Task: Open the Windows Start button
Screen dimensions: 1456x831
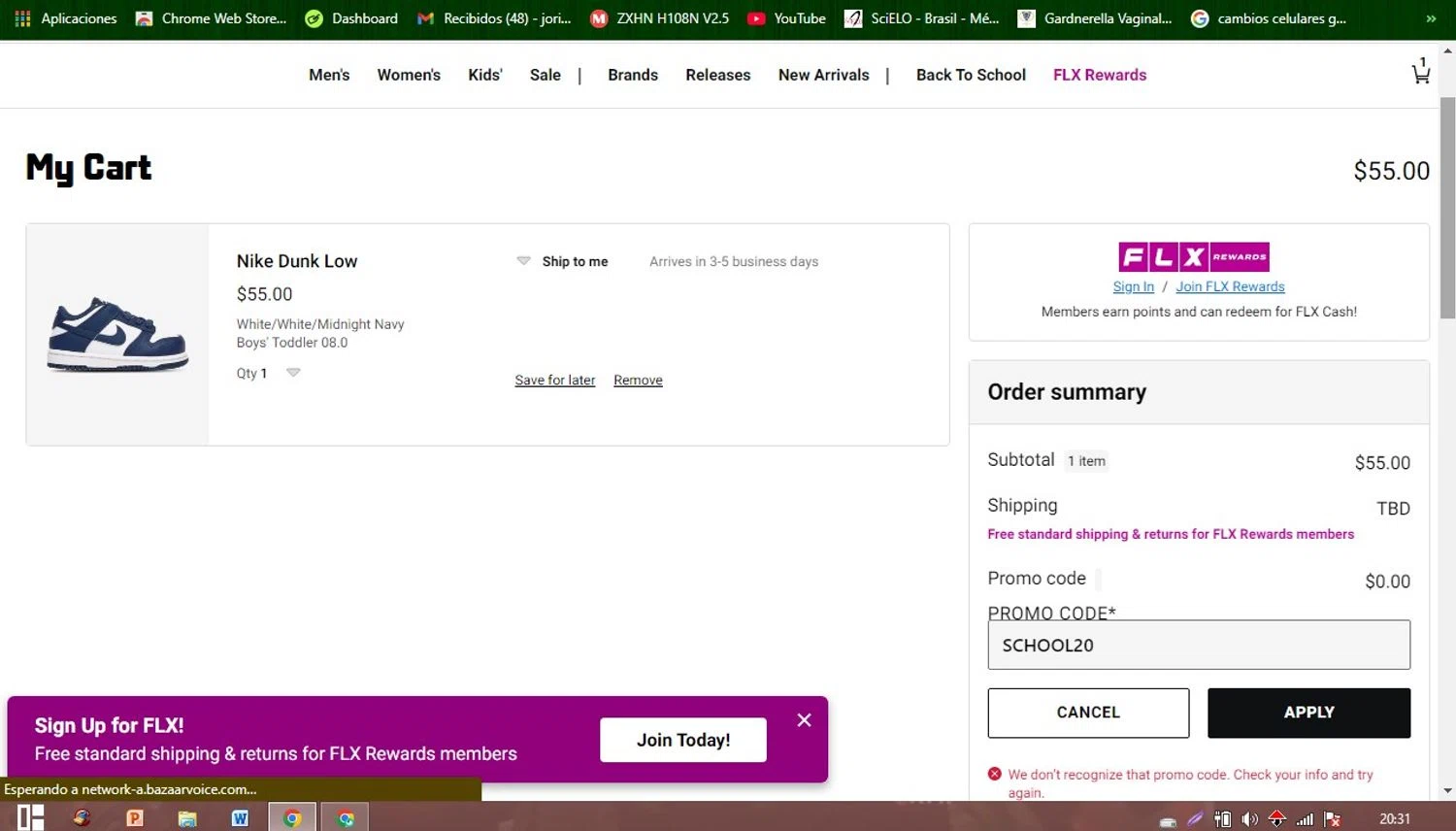Action: 30,817
